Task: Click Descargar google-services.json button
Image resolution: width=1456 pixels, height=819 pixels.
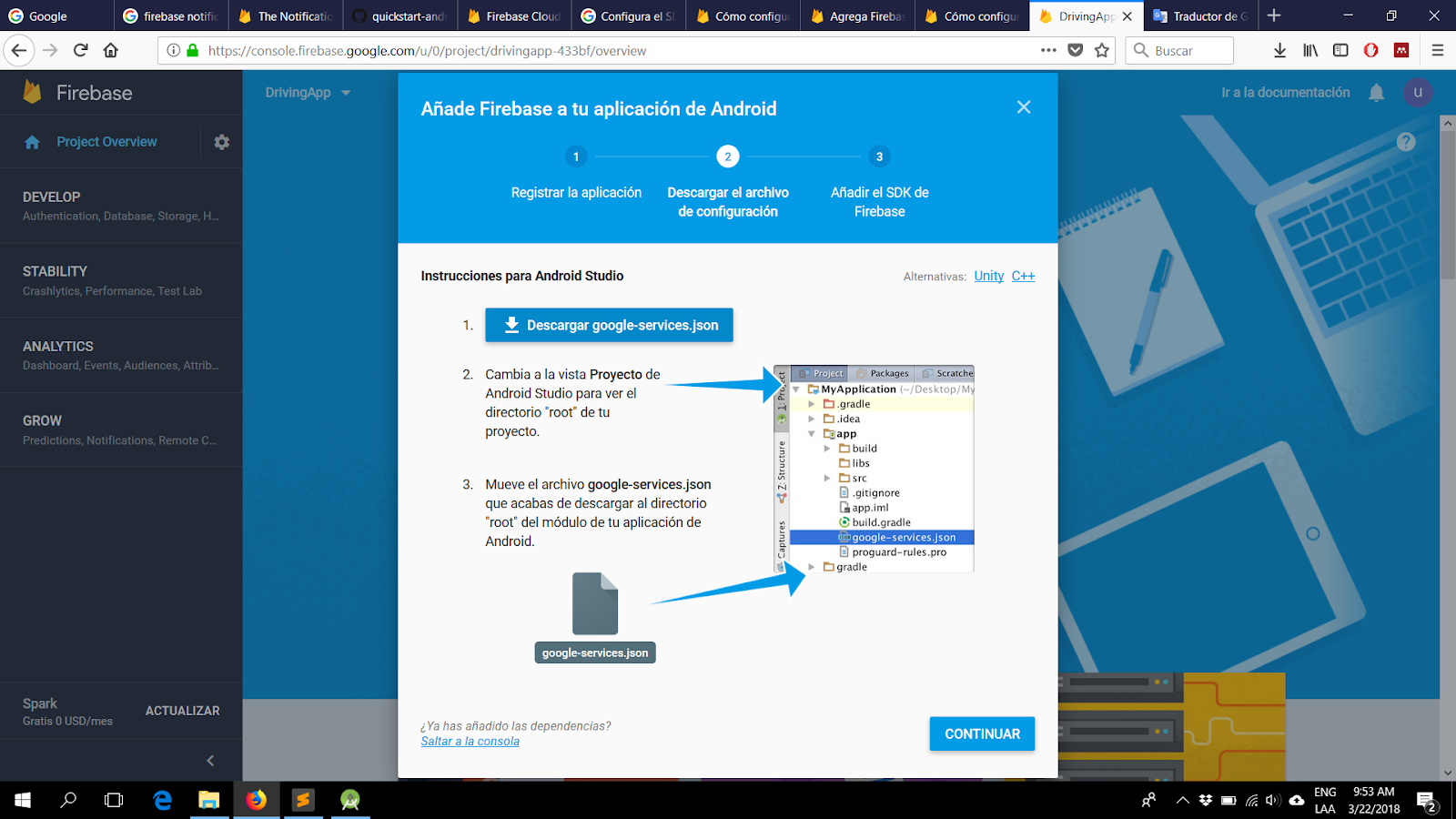Action: coord(609,325)
